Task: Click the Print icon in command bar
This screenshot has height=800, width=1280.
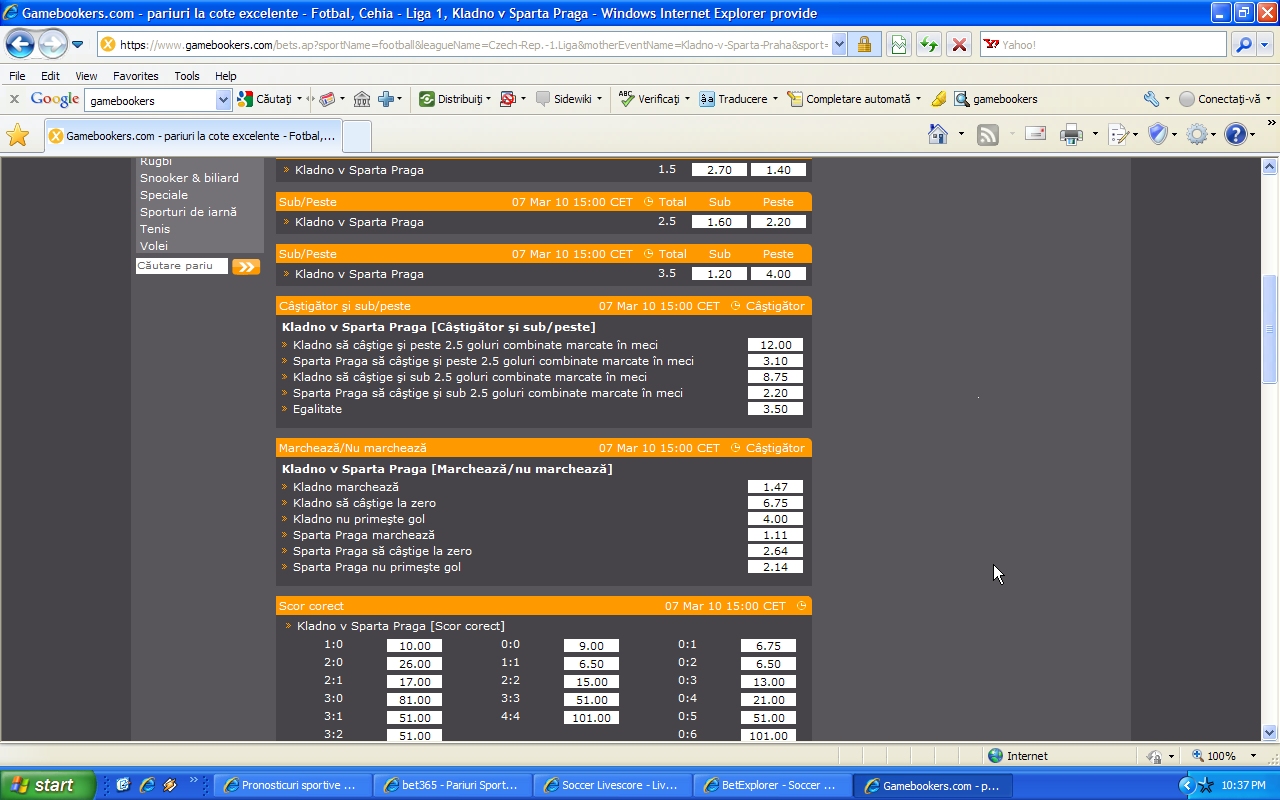Action: click(1071, 134)
